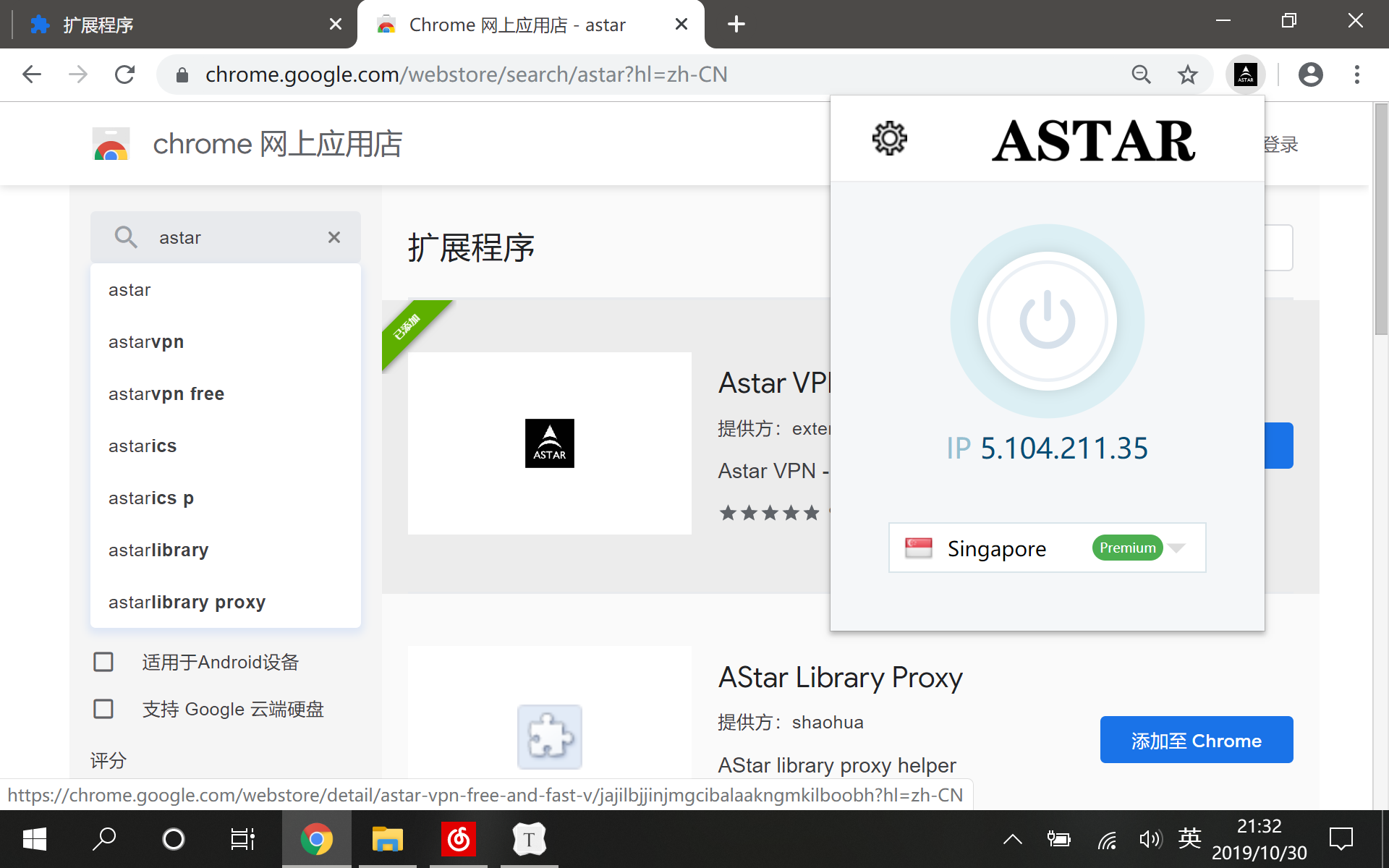Click the store search magnifier icon
1389x868 pixels.
coord(126,237)
